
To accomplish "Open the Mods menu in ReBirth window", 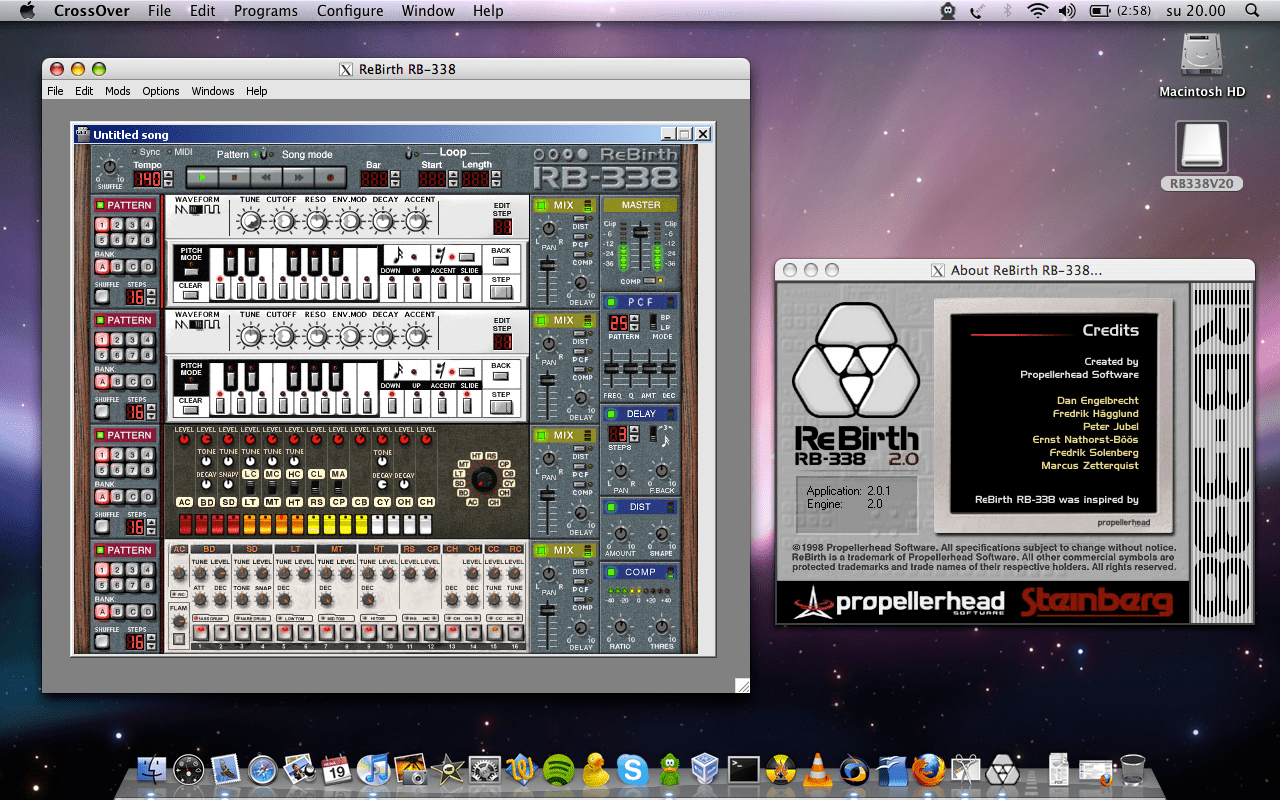I will [x=118, y=91].
